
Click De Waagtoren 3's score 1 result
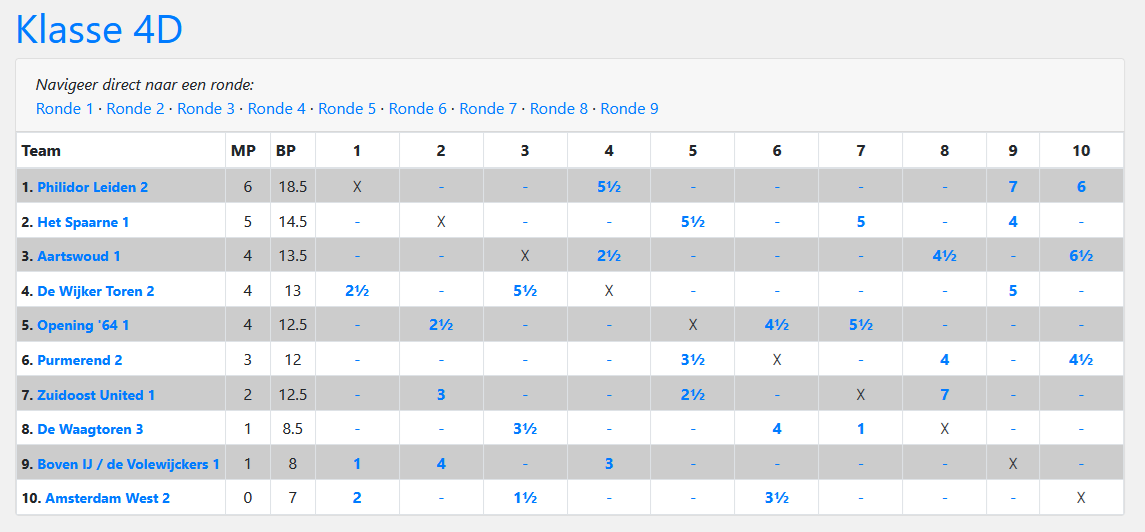click(860, 429)
